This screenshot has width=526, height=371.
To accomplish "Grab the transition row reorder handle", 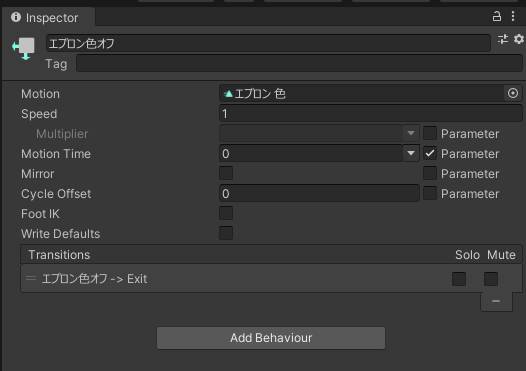I will 31,278.
